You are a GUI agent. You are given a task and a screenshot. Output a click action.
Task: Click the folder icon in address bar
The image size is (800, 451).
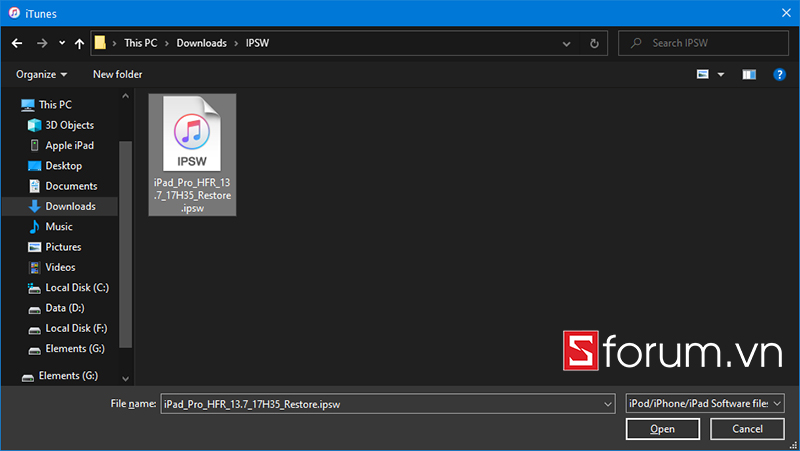click(100, 43)
